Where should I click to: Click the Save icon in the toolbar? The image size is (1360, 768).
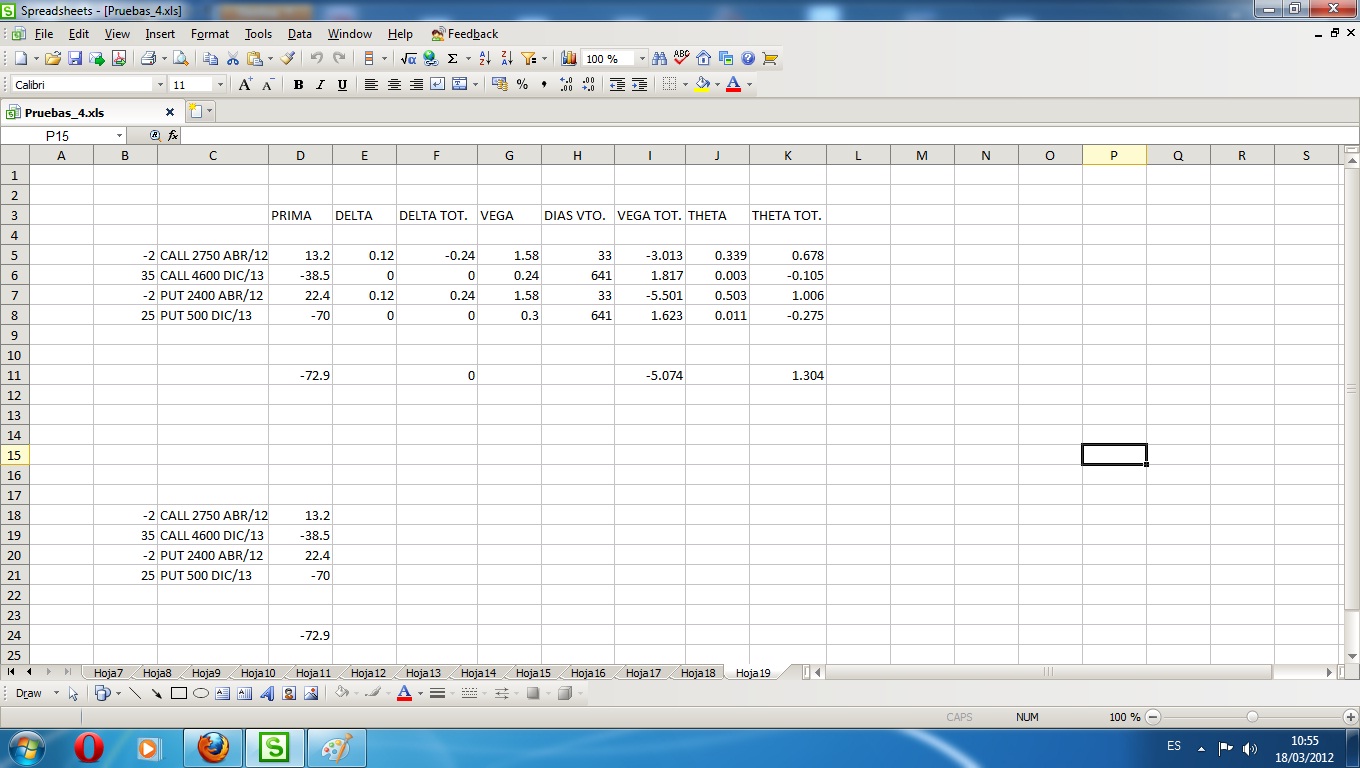coord(75,59)
